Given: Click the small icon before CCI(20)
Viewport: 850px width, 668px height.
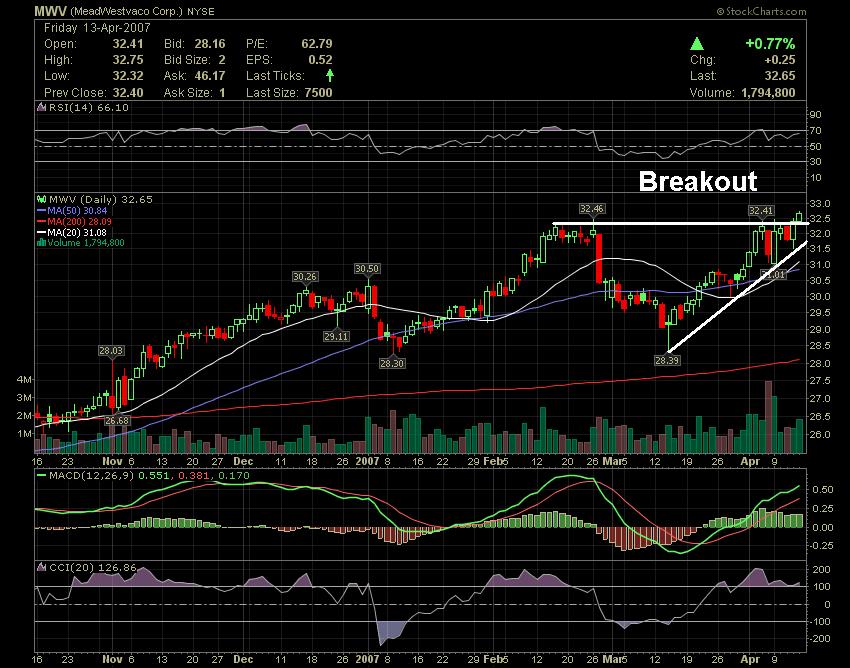Looking at the screenshot, I should [x=41, y=568].
